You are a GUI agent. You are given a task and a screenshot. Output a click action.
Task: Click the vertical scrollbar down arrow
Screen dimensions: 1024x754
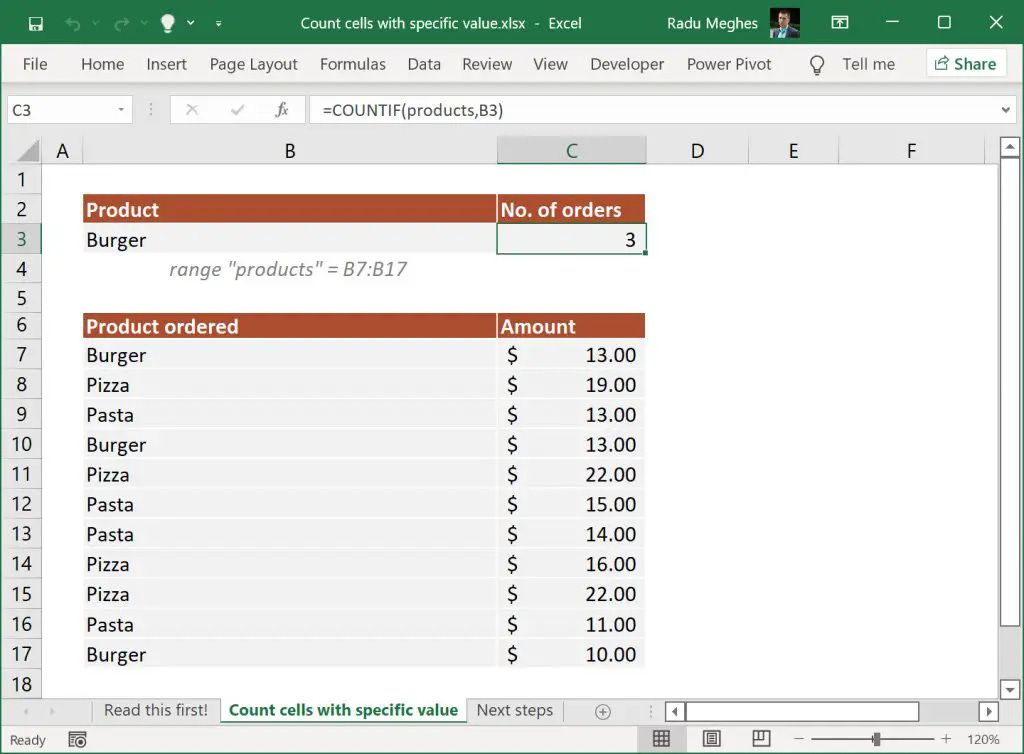pyautogui.click(x=1010, y=689)
